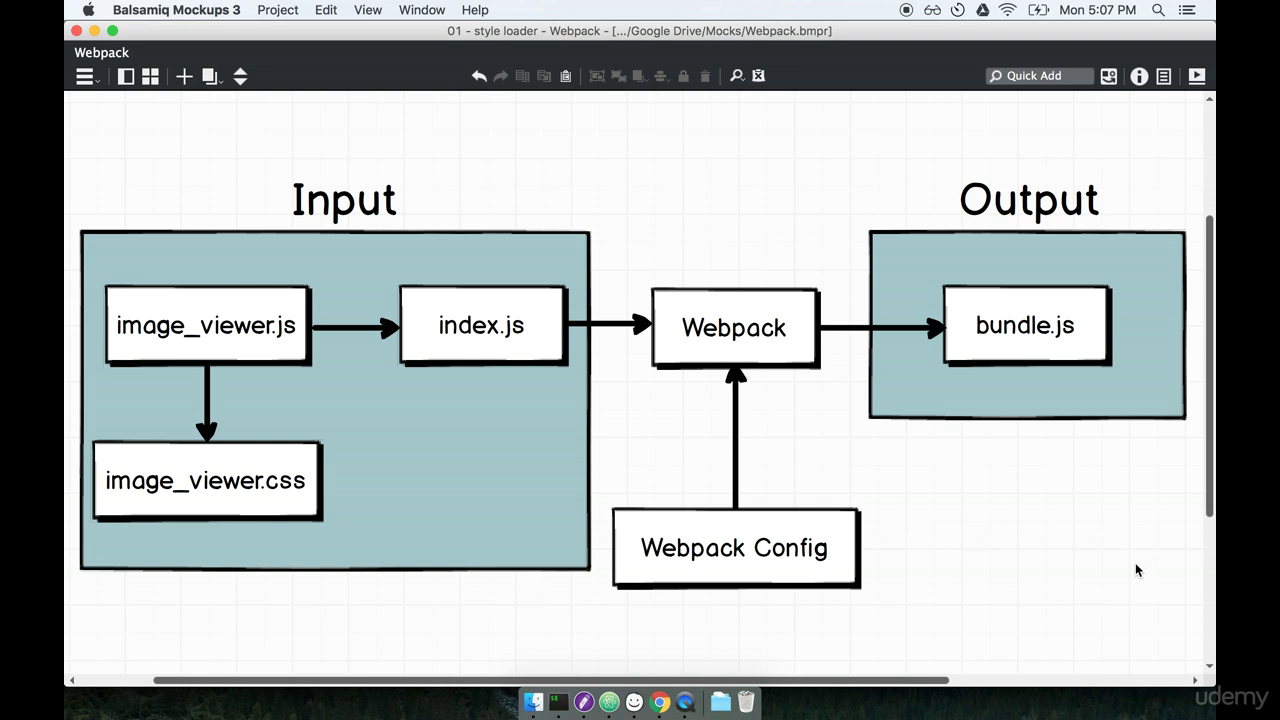This screenshot has width=1280, height=720.
Task: Click the Trash delete icon
Action: tap(705, 76)
